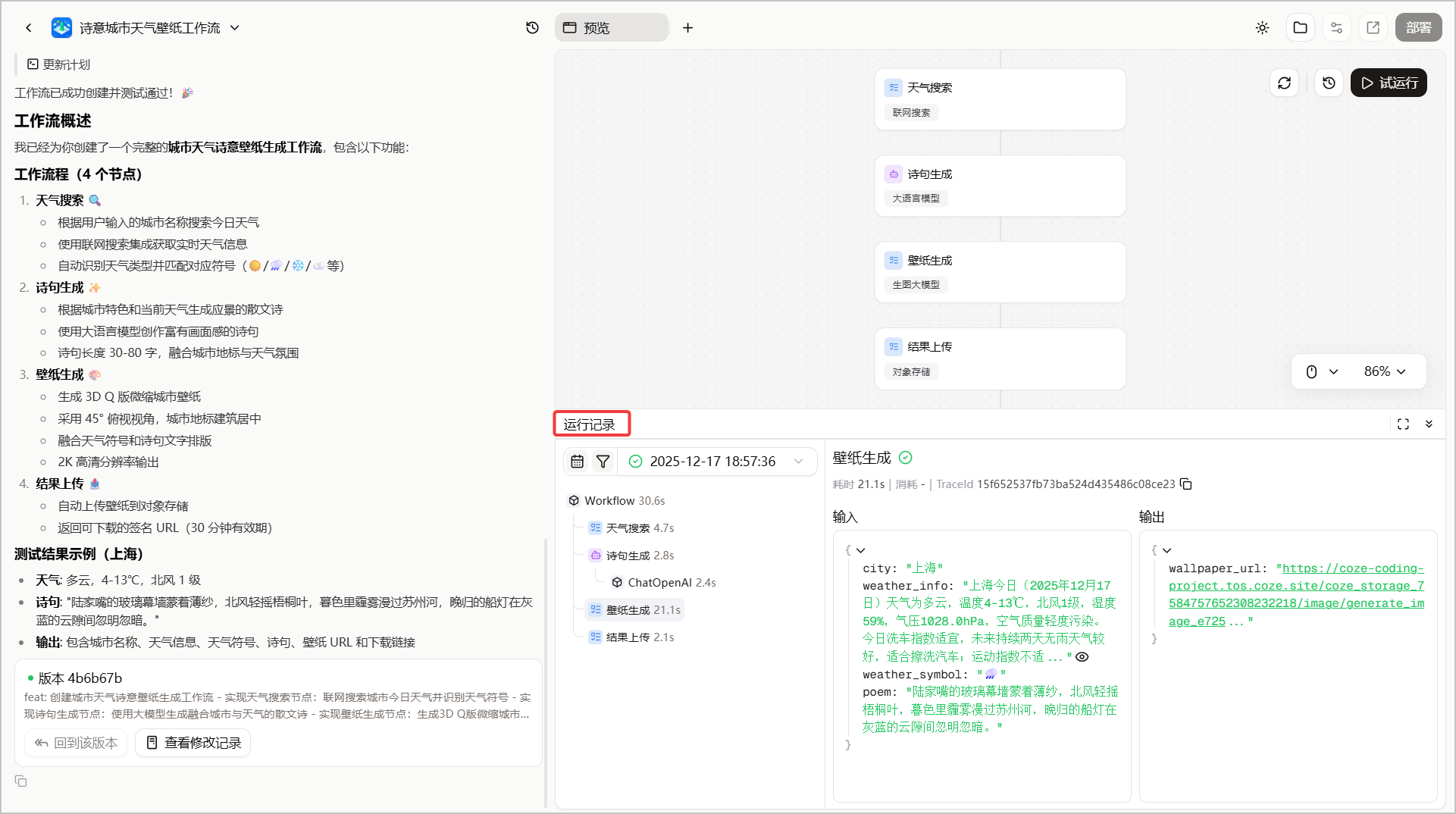1456x814 pixels.
Task: Click the 壁纸生成 success check icon
Action: pyautogui.click(x=906, y=458)
